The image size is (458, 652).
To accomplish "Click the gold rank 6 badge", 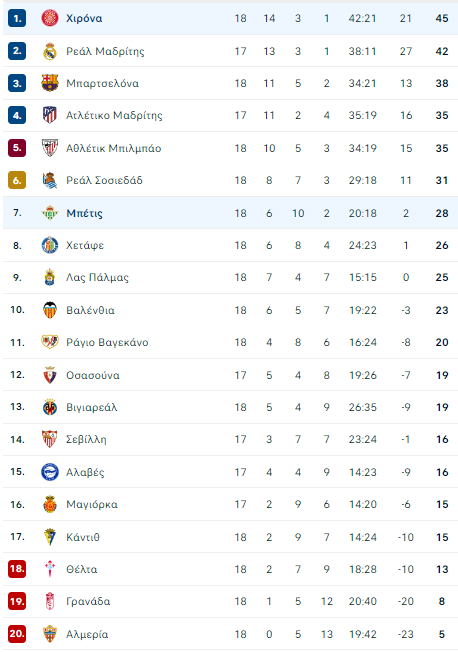I will coord(17,180).
